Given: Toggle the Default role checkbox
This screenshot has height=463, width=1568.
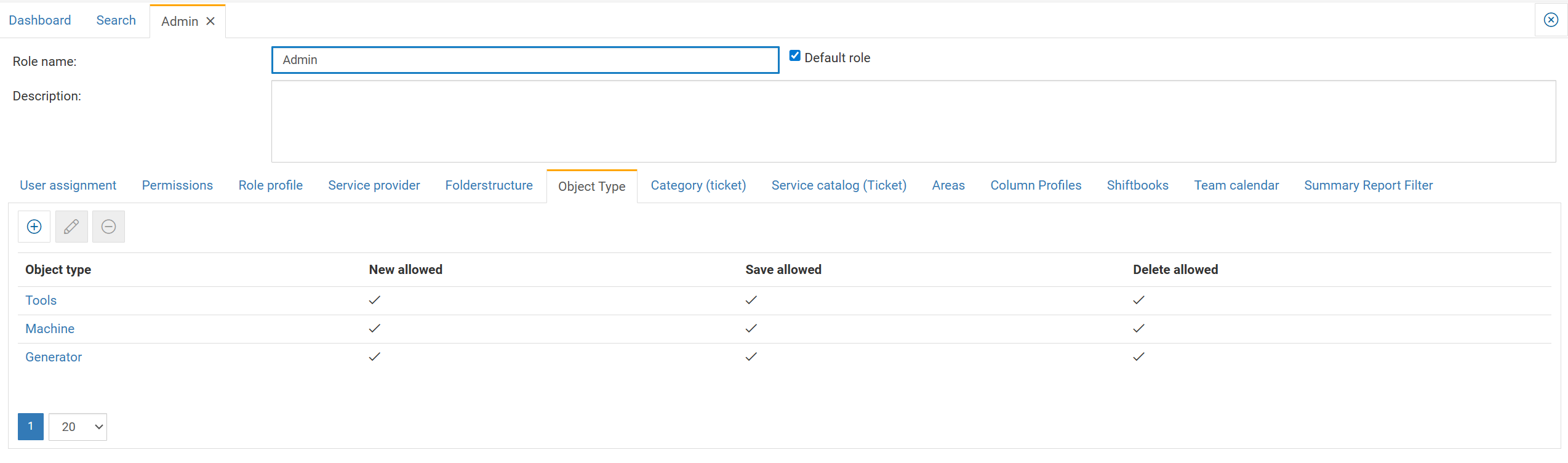Looking at the screenshot, I should point(795,56).
